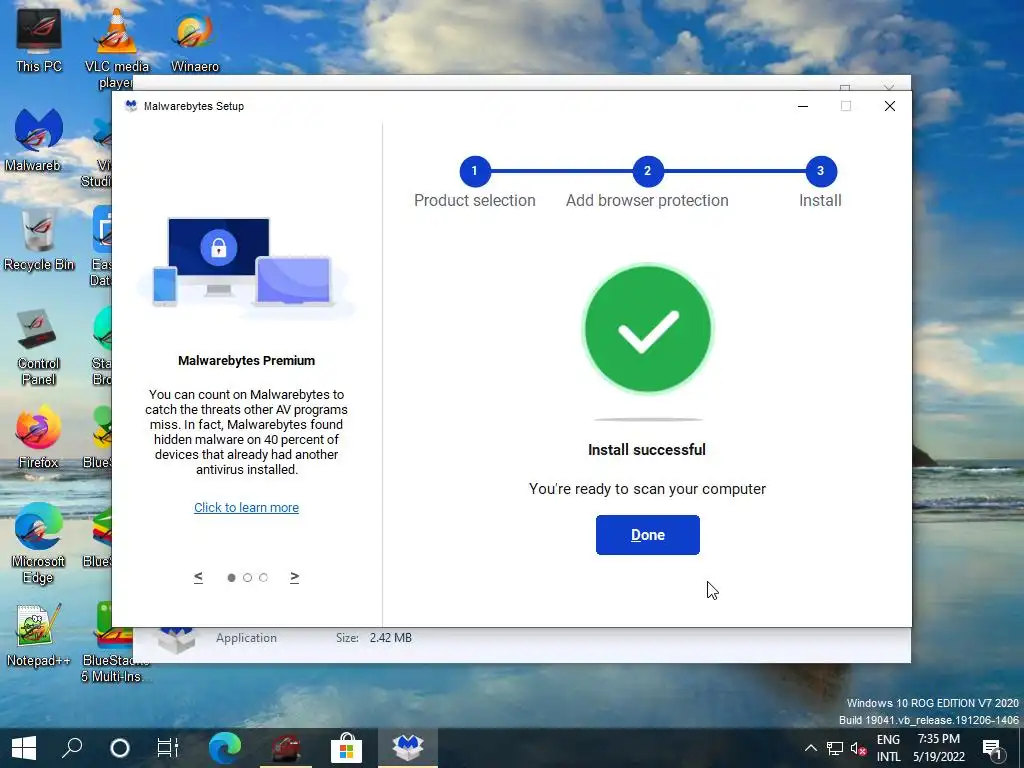The height and width of the screenshot is (768, 1024).
Task: Open the network status tray icon
Action: (x=835, y=748)
